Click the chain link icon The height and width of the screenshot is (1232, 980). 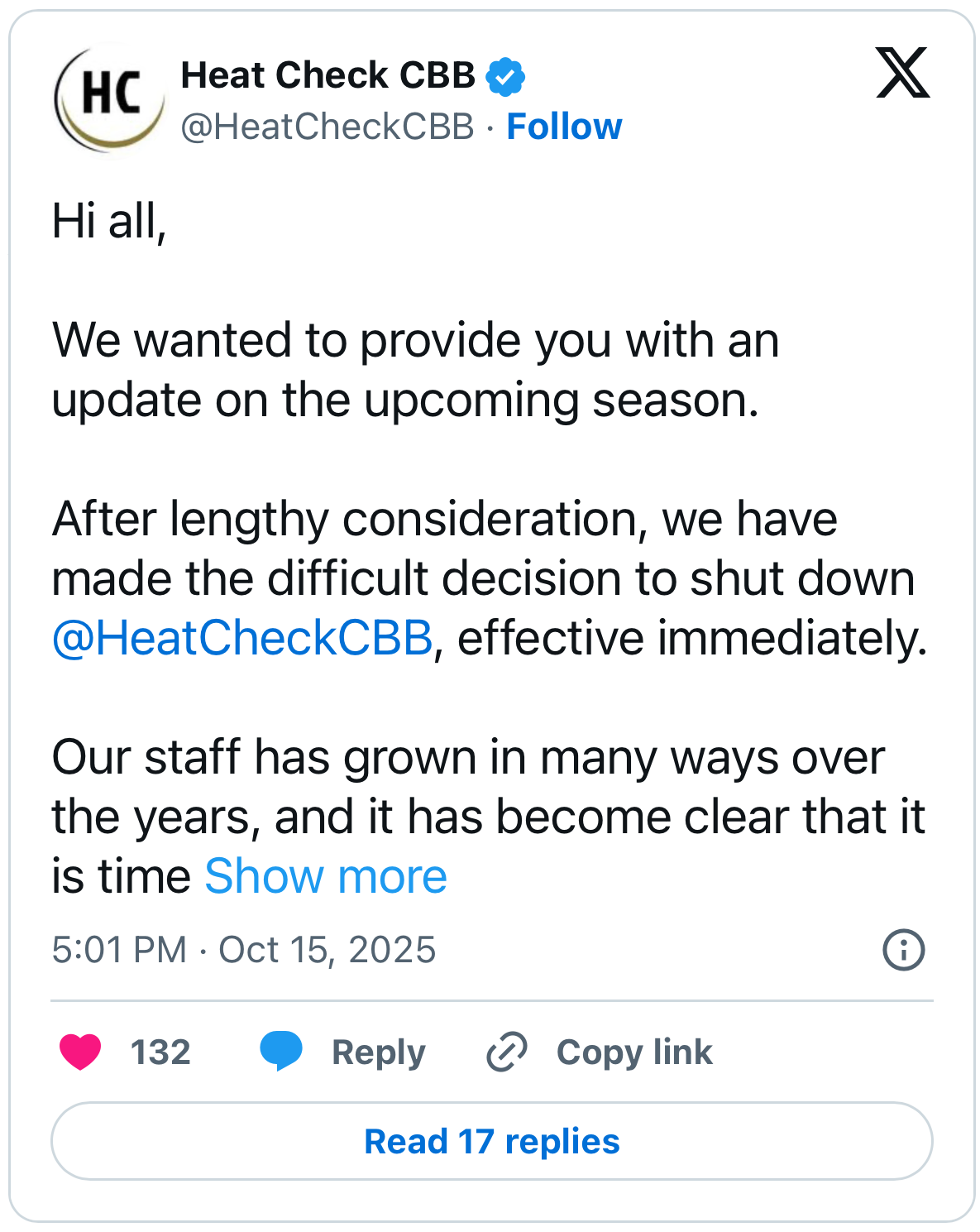tap(506, 1052)
